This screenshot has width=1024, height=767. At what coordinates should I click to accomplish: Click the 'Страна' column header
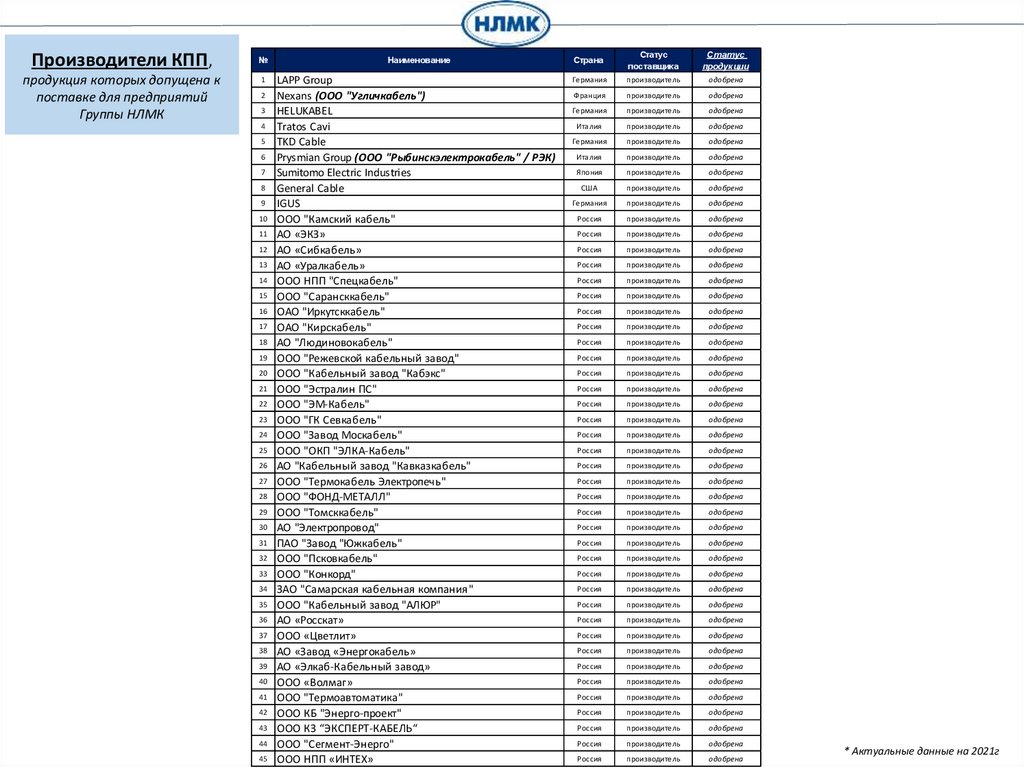click(589, 60)
